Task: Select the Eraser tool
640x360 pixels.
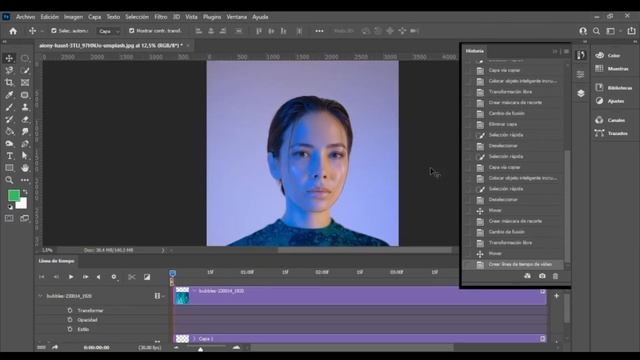Action: point(25,120)
